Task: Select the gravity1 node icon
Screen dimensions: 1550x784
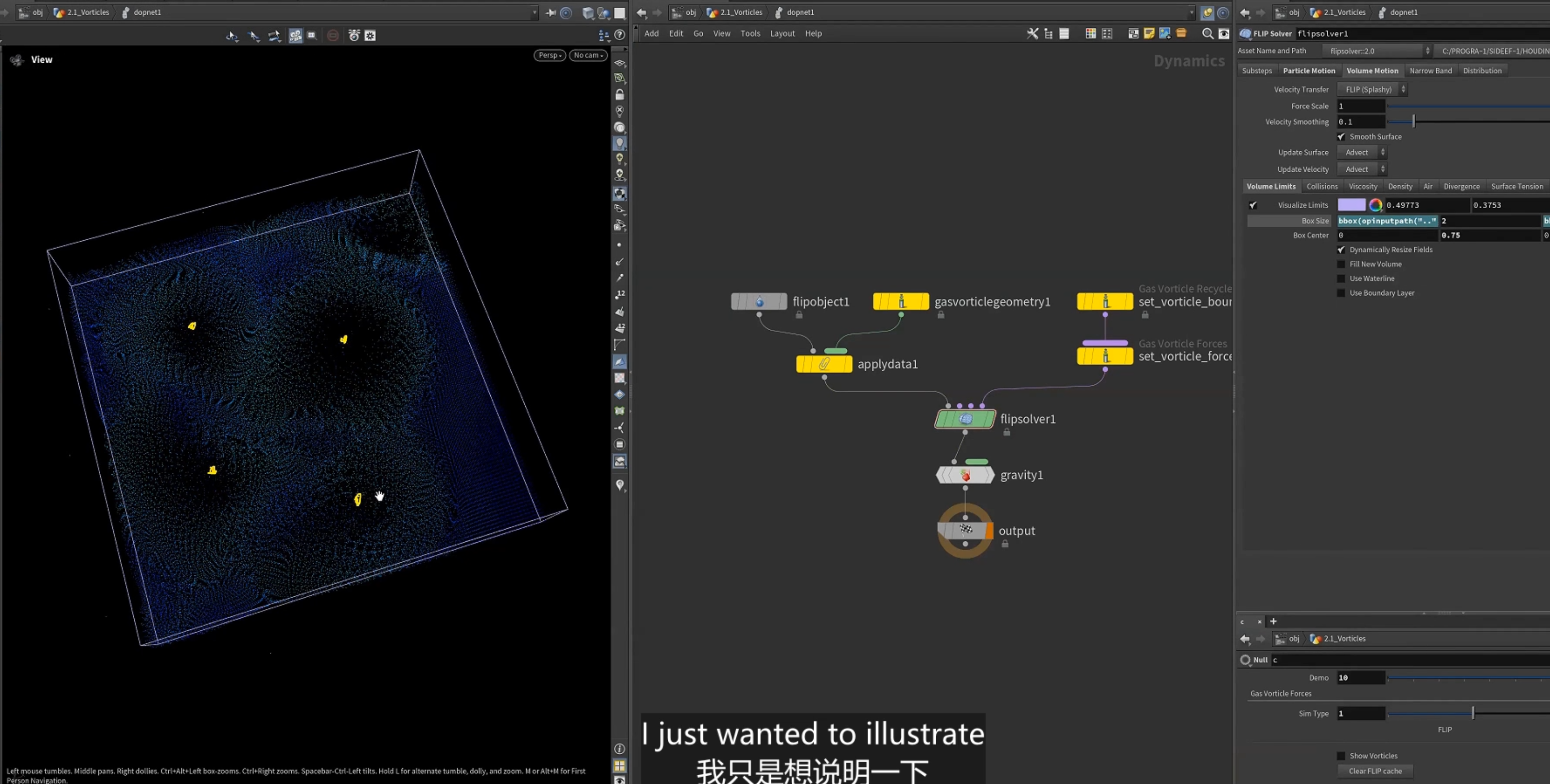Action: pos(965,475)
